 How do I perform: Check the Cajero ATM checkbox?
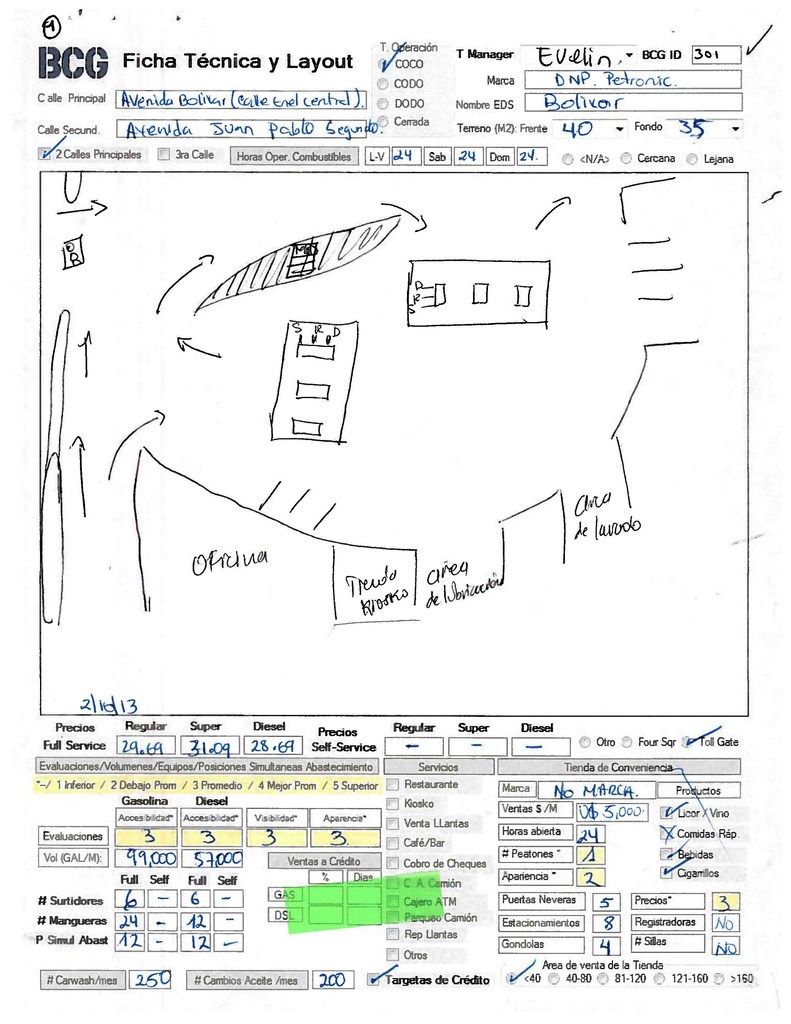coord(393,902)
